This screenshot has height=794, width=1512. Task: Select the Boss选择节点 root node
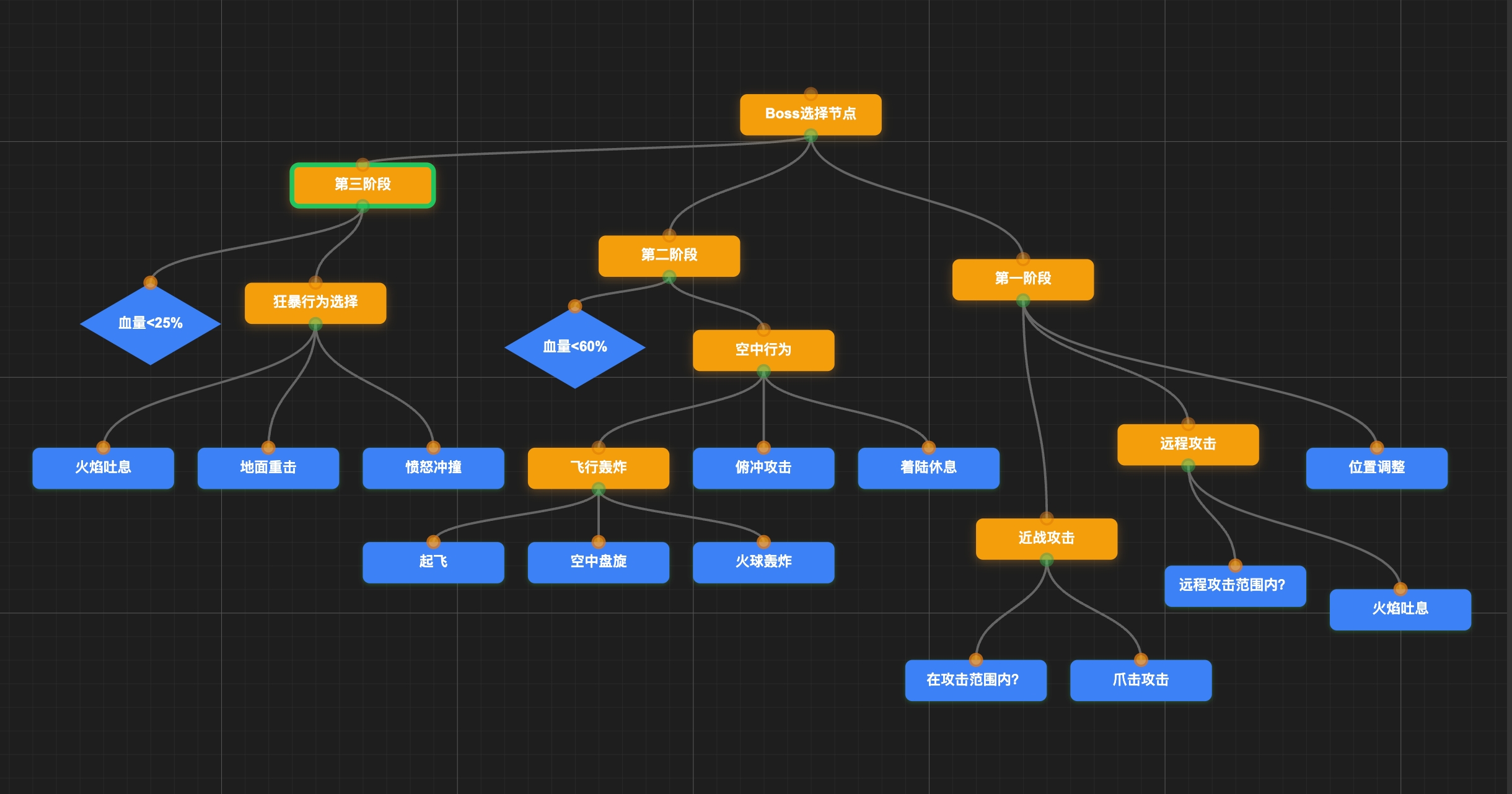(810, 115)
